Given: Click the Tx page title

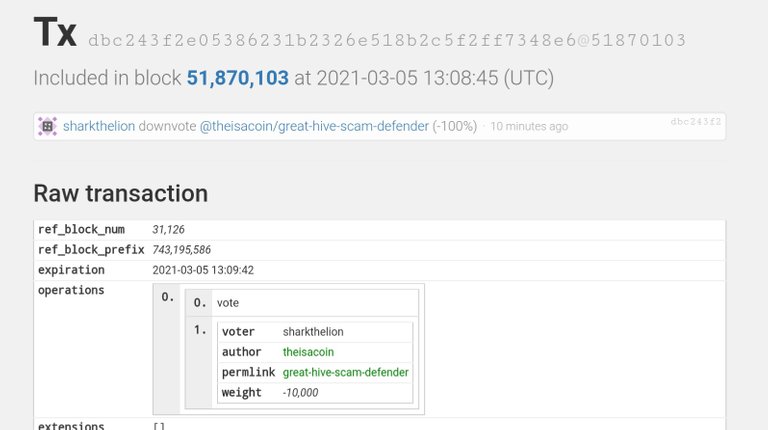Looking at the screenshot, I should coord(55,32).
